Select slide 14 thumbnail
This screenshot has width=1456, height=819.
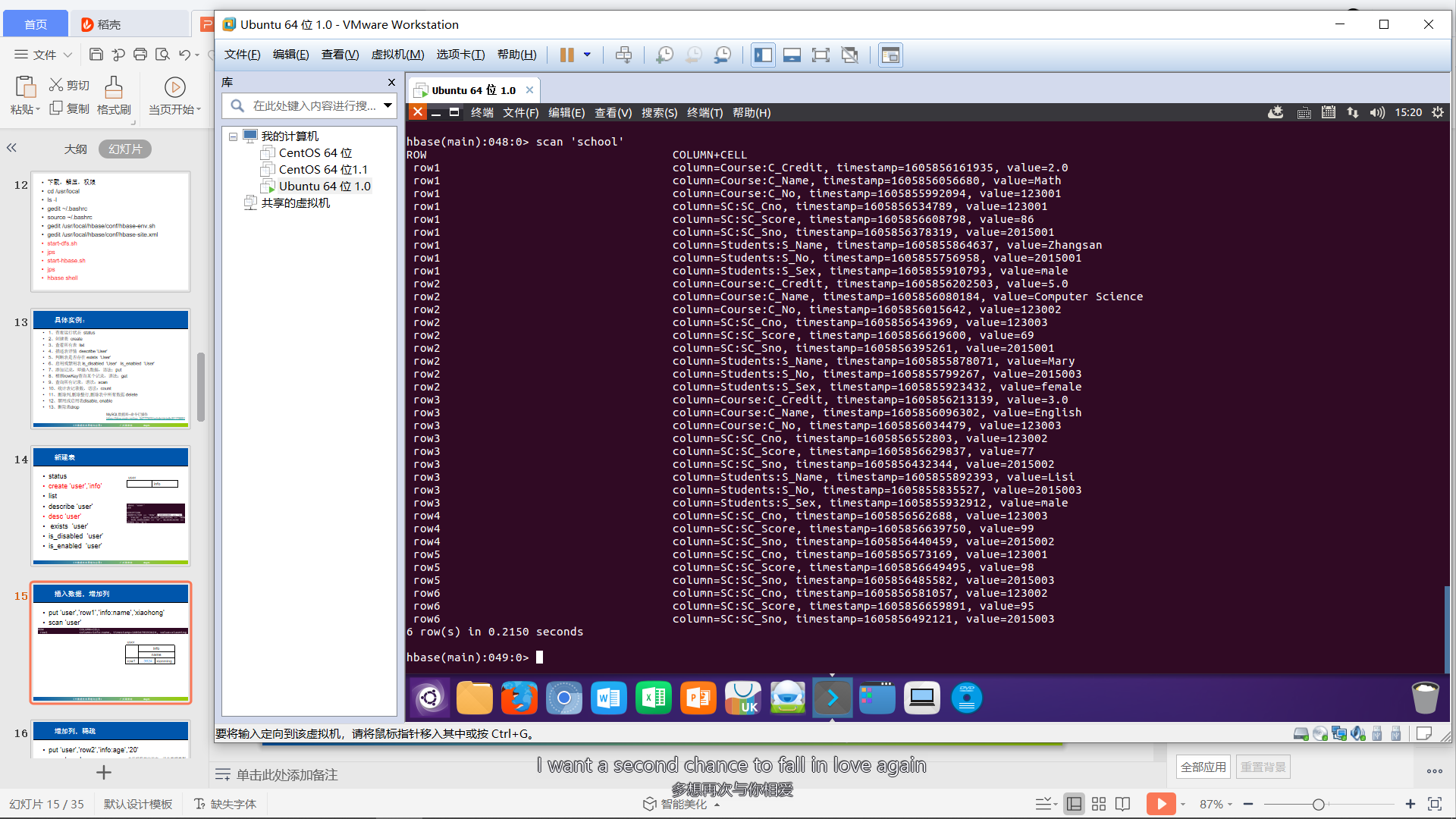tap(111, 506)
